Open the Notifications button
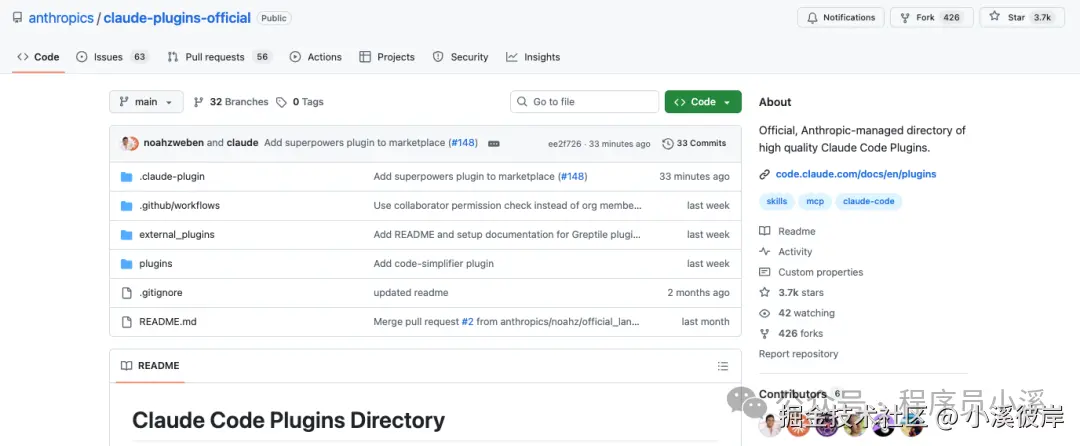 tap(840, 18)
